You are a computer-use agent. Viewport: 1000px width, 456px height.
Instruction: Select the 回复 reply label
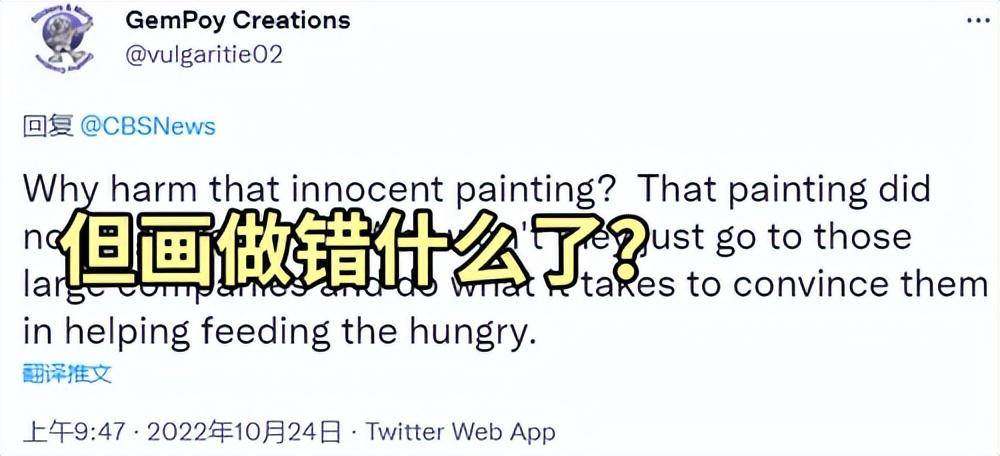point(48,126)
